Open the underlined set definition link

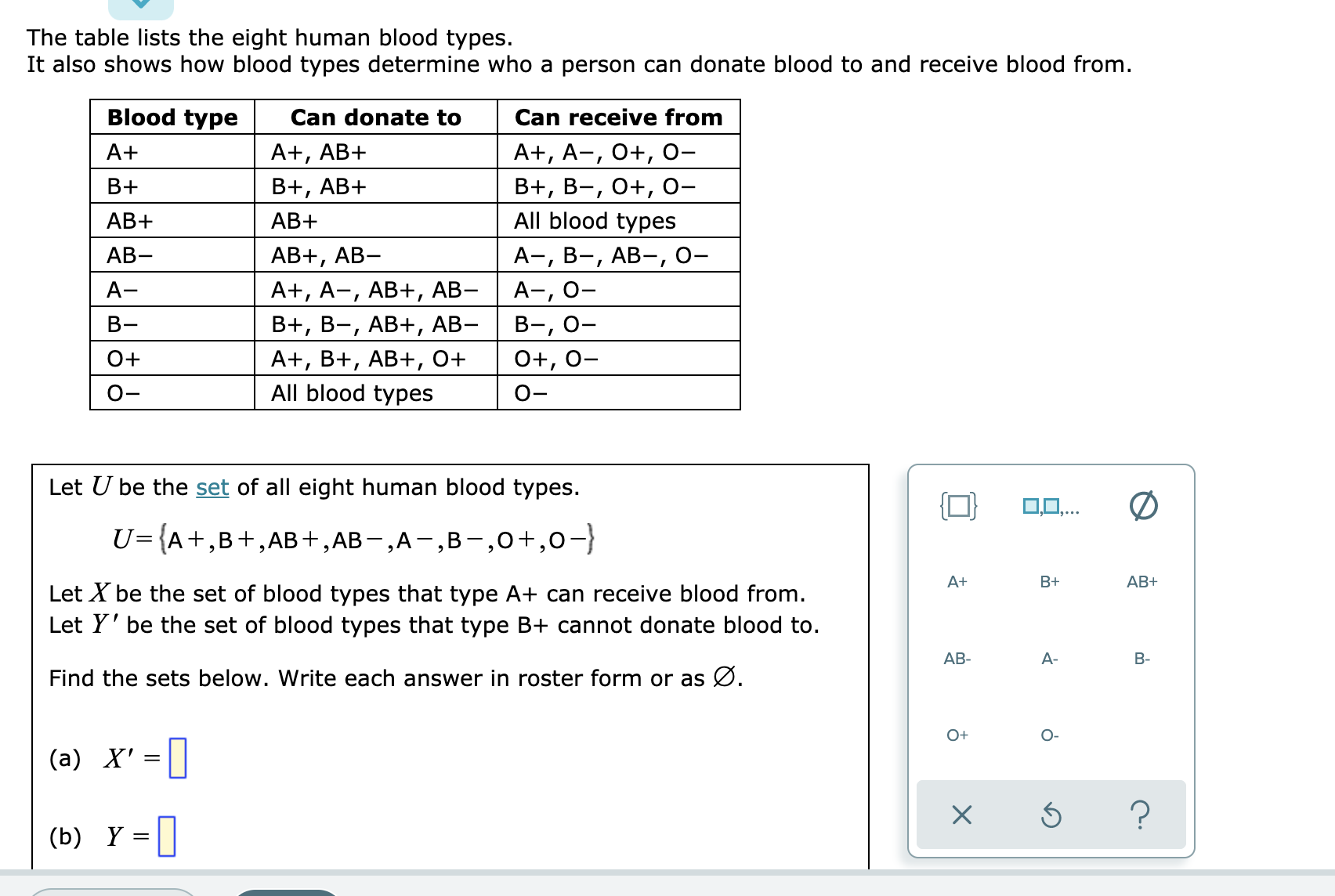(210, 487)
